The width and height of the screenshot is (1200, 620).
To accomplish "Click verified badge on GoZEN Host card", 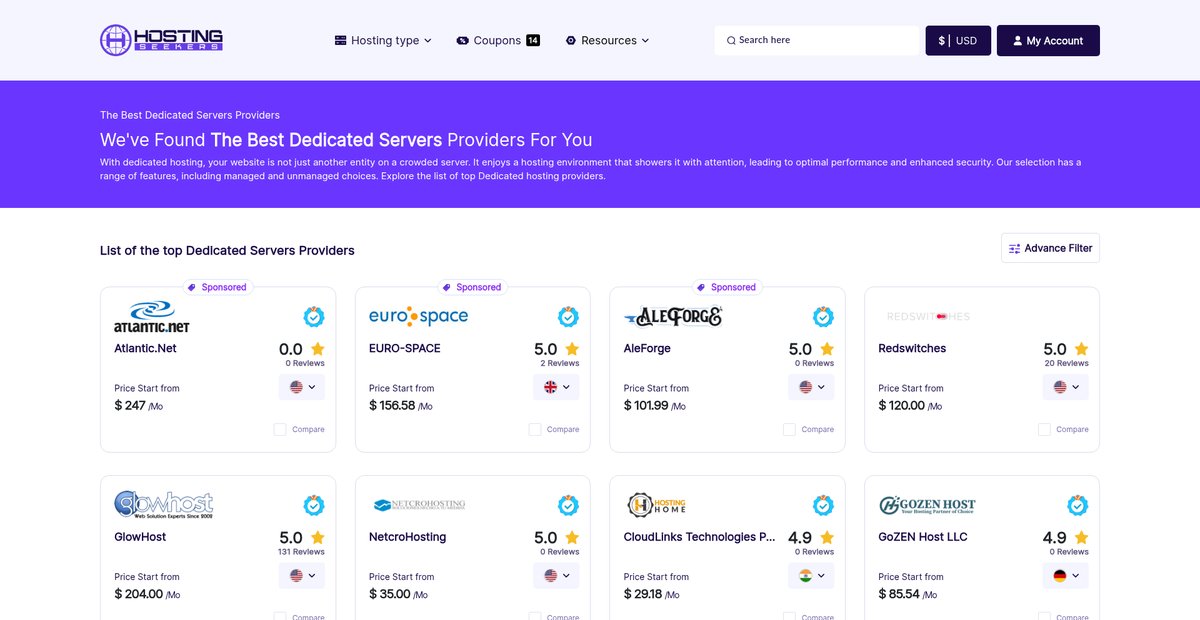I will click(x=1077, y=505).
